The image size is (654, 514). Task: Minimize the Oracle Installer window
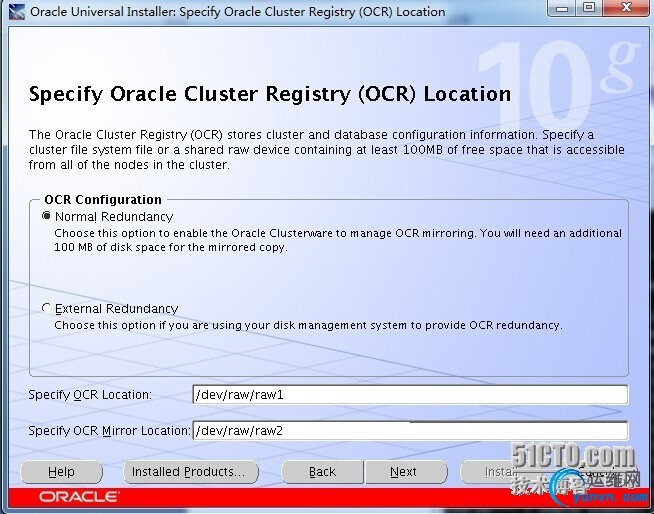pyautogui.click(x=562, y=8)
